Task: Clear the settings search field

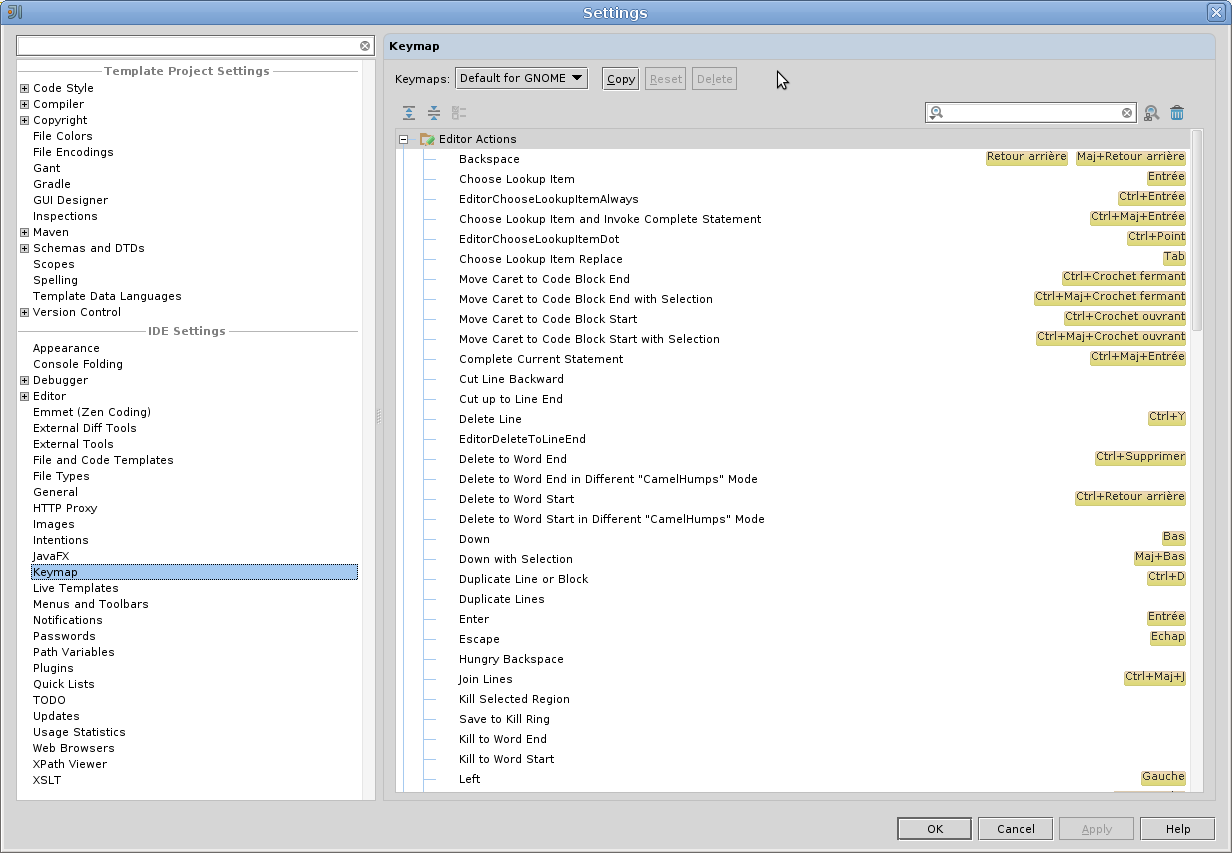Action: click(x=365, y=46)
